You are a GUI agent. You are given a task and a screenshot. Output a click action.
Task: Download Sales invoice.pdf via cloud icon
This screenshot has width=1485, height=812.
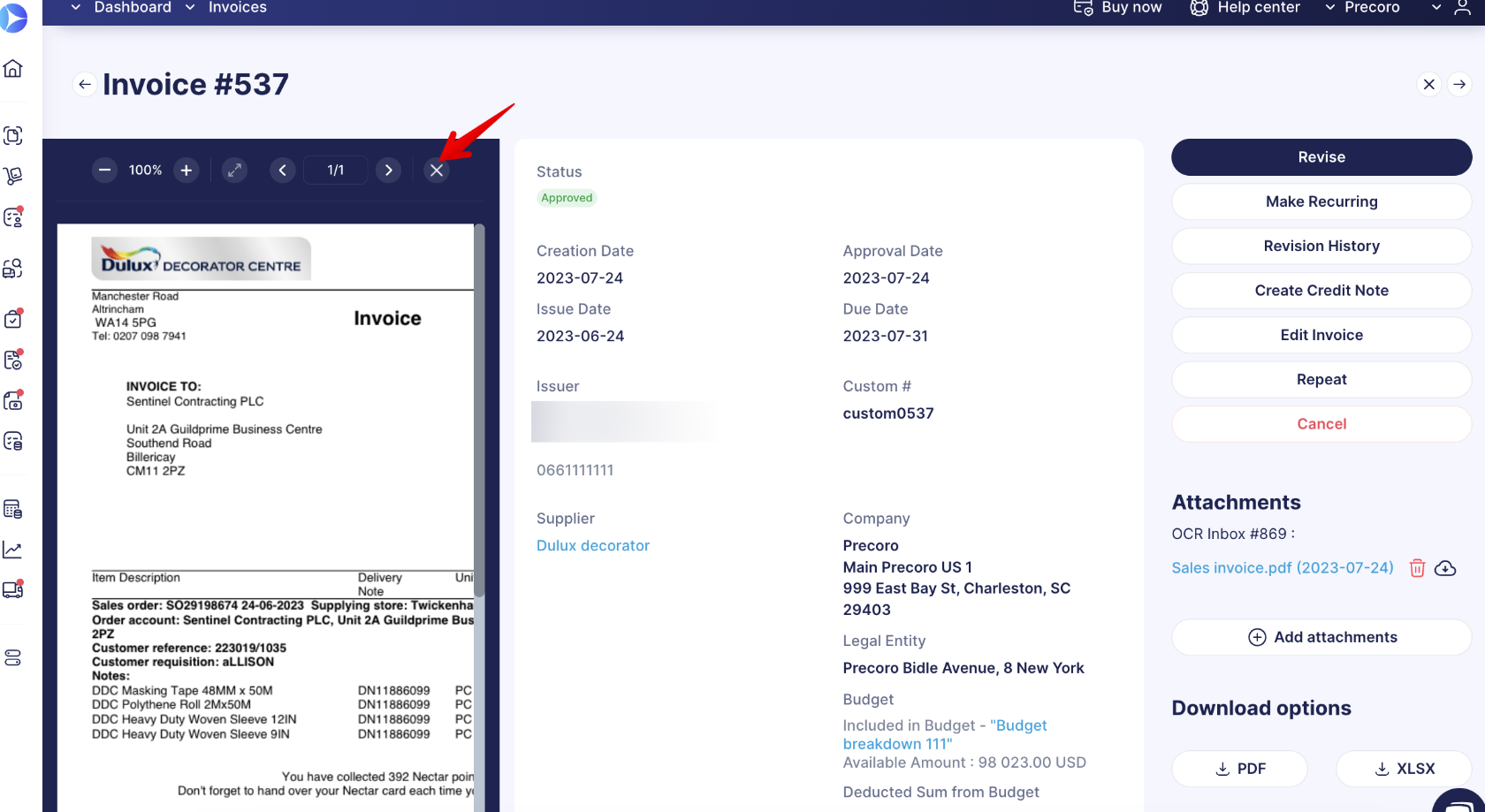1445,568
